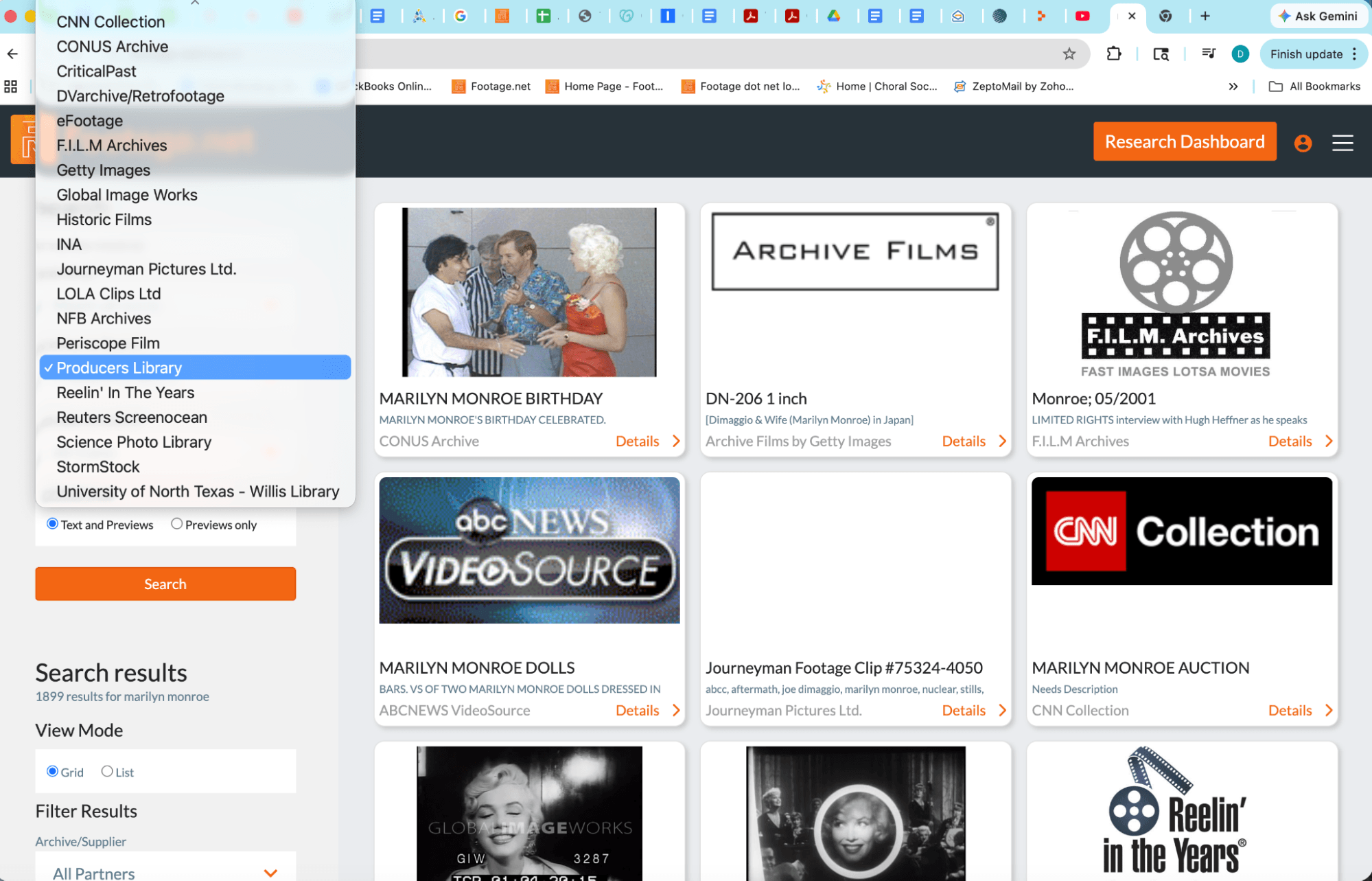The height and width of the screenshot is (881, 1372).
Task: Click the Finish update button
Action: pyautogui.click(x=1313, y=54)
